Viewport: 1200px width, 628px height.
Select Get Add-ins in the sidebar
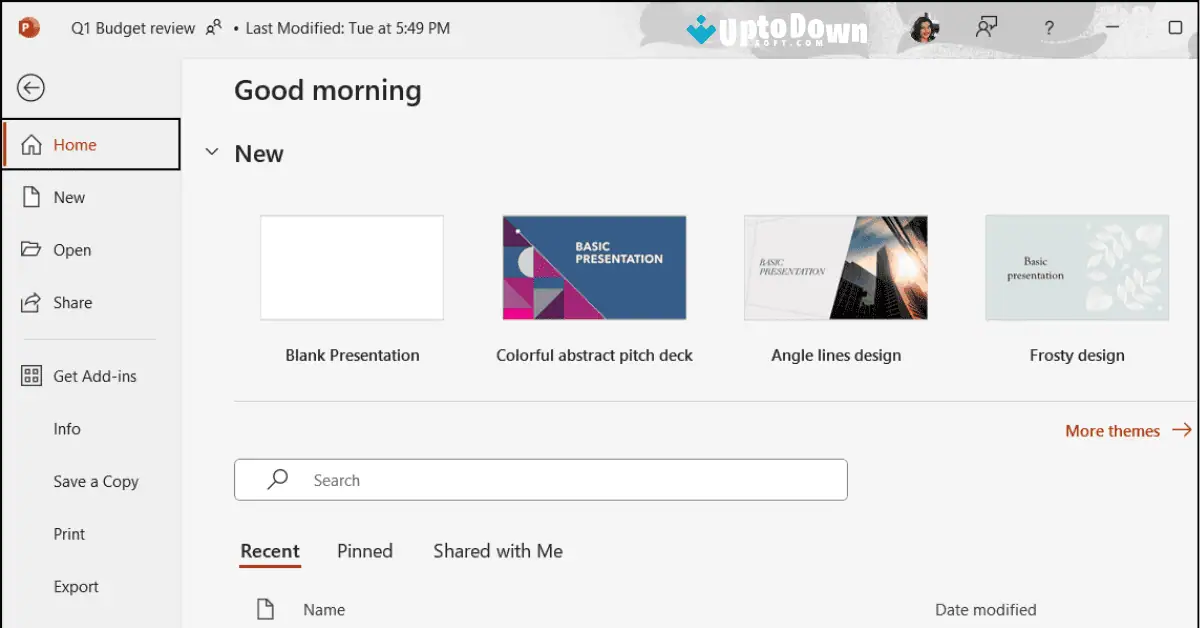click(94, 375)
